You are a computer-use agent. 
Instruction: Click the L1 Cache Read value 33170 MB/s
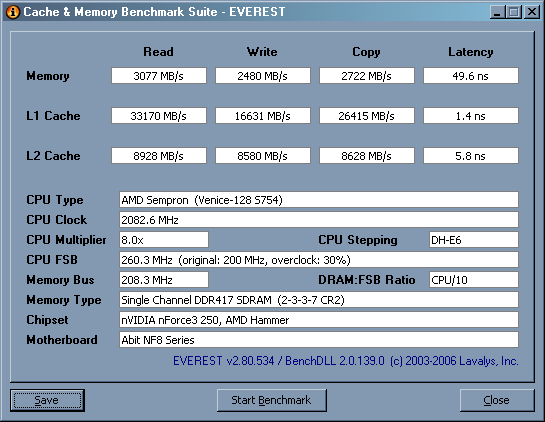coord(159,116)
